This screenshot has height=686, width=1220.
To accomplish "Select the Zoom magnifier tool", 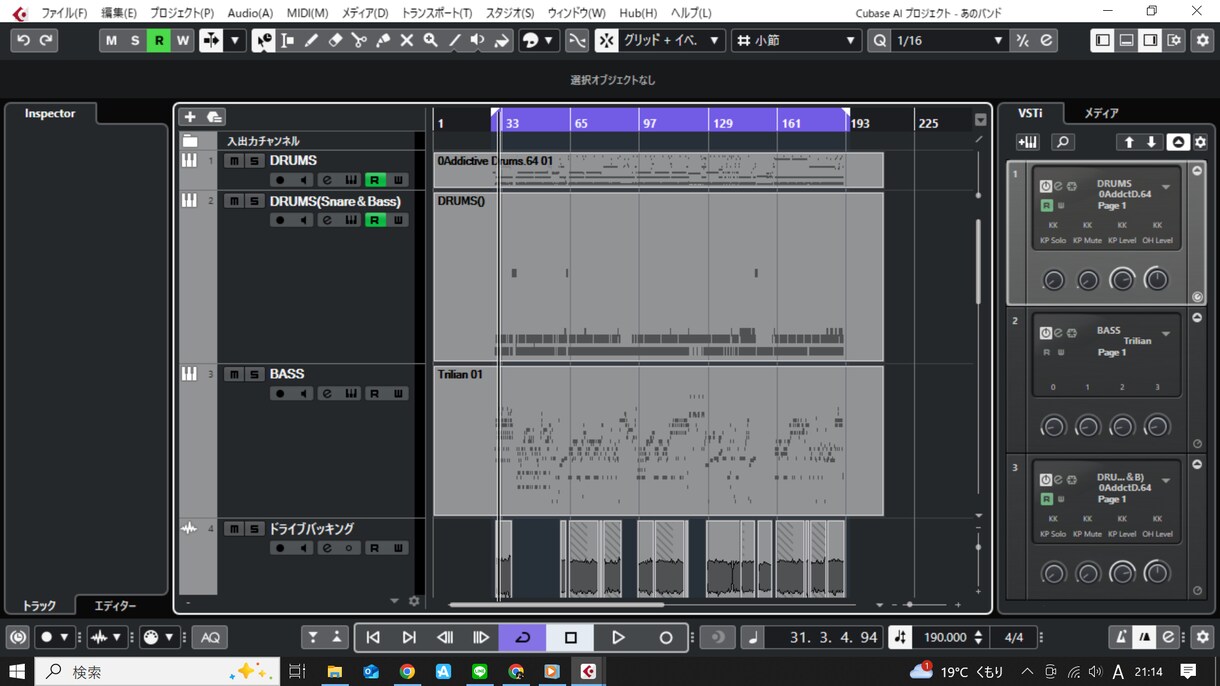I will 431,40.
